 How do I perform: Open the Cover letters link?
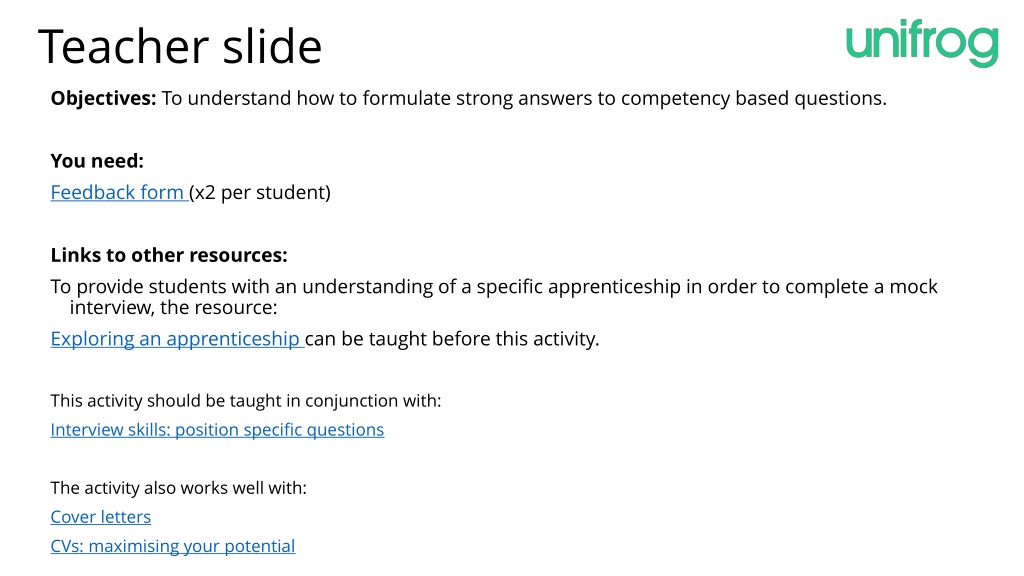pos(101,517)
